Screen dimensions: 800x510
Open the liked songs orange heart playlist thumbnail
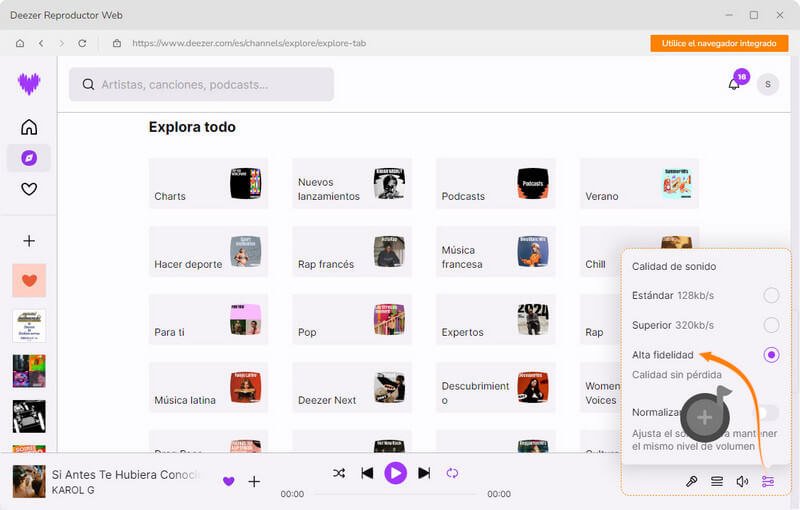tap(29, 280)
